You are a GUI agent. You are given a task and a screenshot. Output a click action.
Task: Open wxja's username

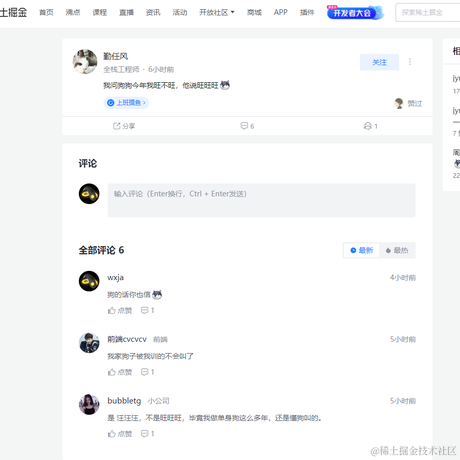click(x=115, y=277)
